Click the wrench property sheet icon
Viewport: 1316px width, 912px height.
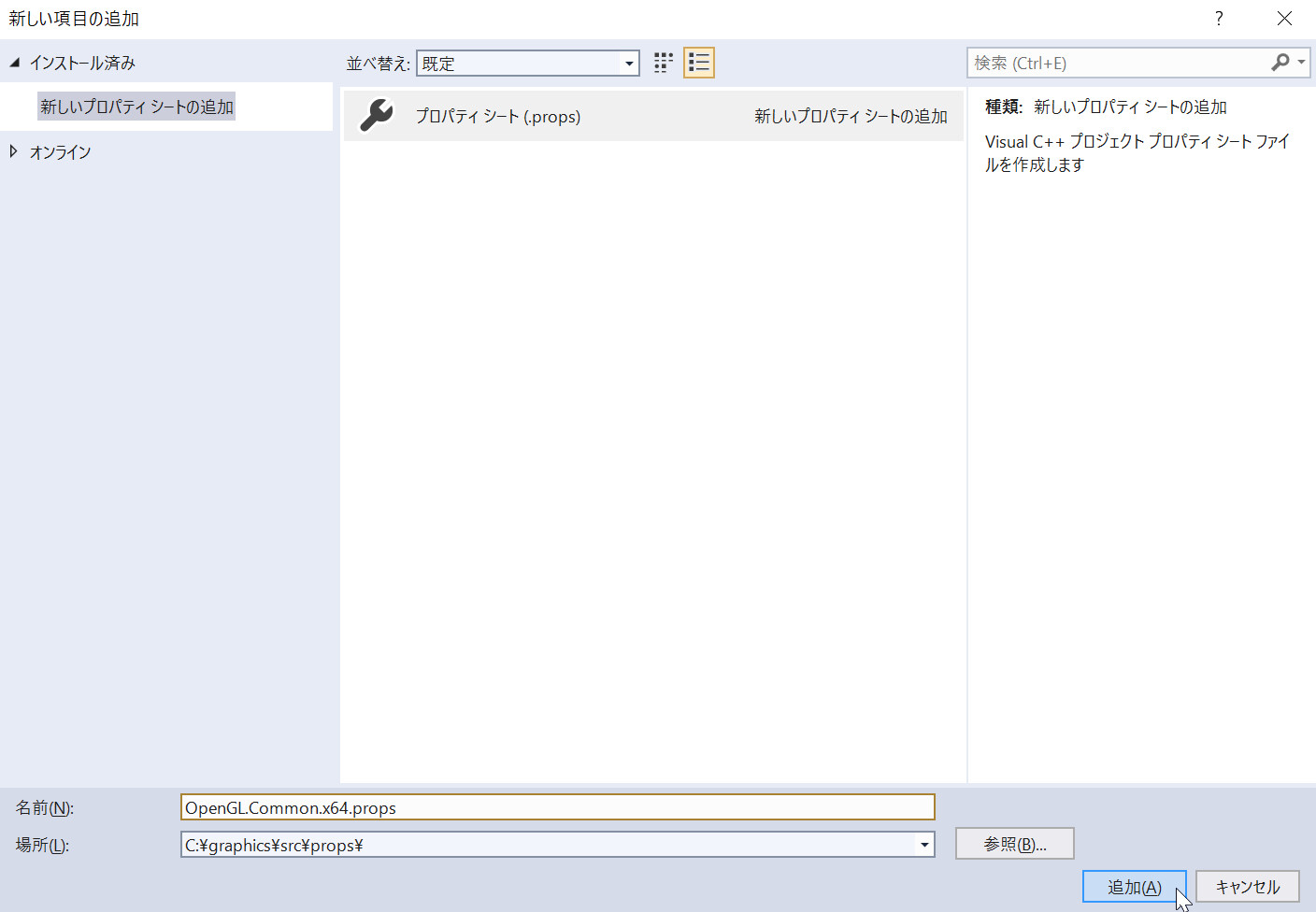377,116
